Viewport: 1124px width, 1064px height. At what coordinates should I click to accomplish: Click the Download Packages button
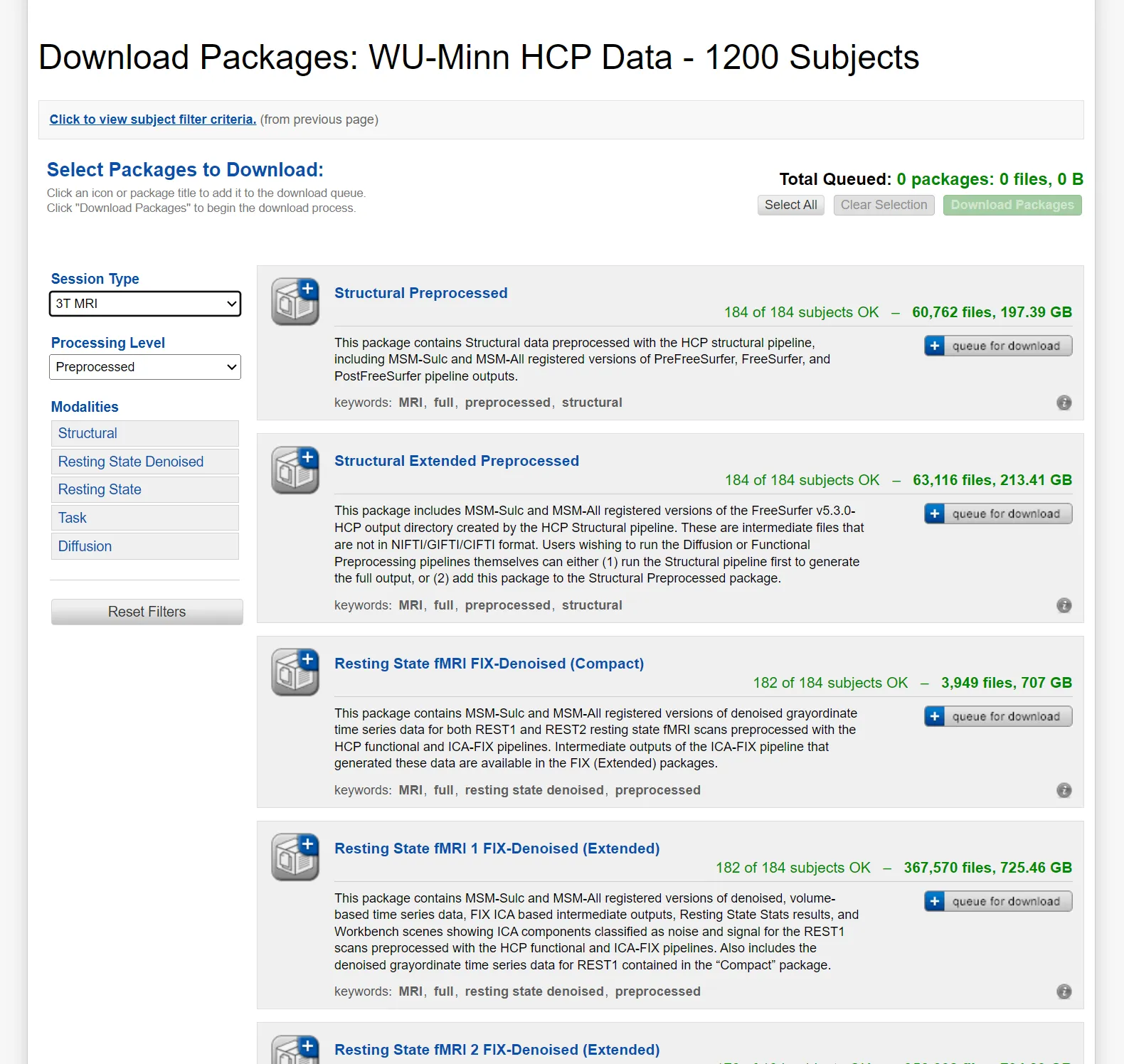pos(1012,205)
